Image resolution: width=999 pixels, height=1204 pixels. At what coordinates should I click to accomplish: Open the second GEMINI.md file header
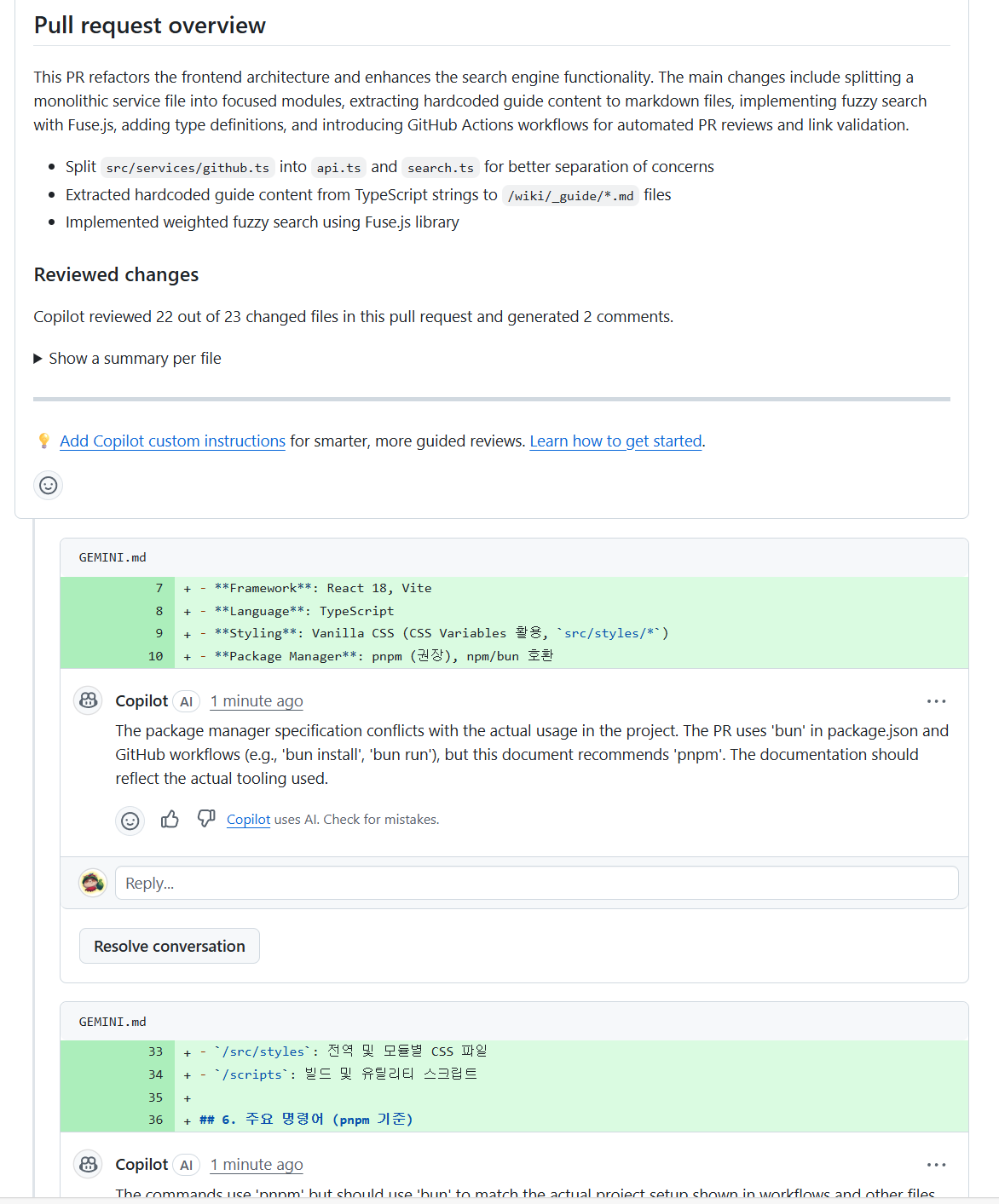pos(113,1022)
